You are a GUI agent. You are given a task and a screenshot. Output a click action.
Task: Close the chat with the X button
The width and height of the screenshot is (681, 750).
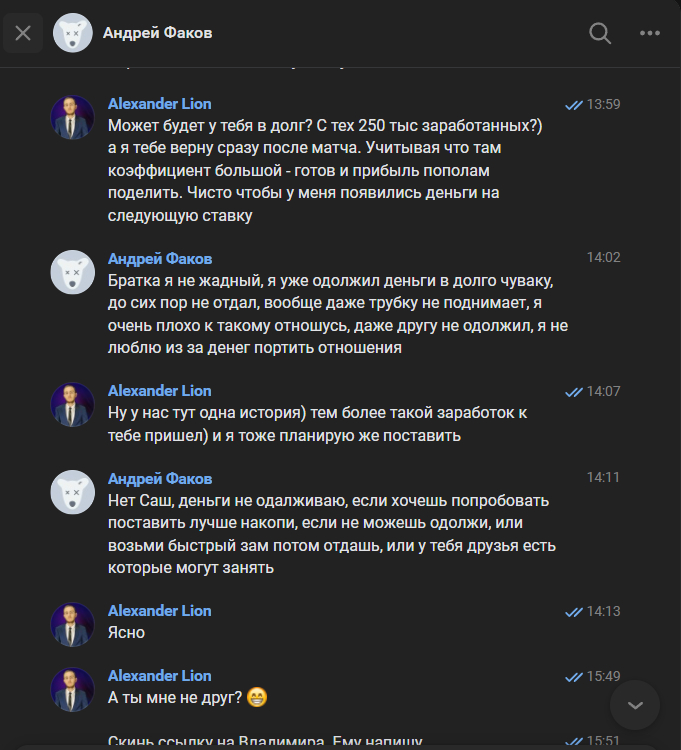(23, 33)
